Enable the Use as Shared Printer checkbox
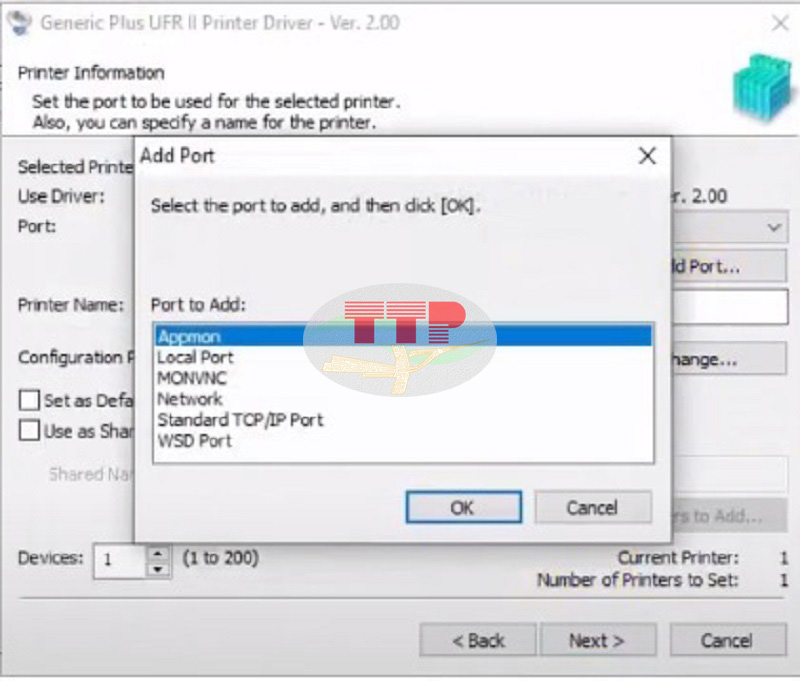 tap(30, 430)
